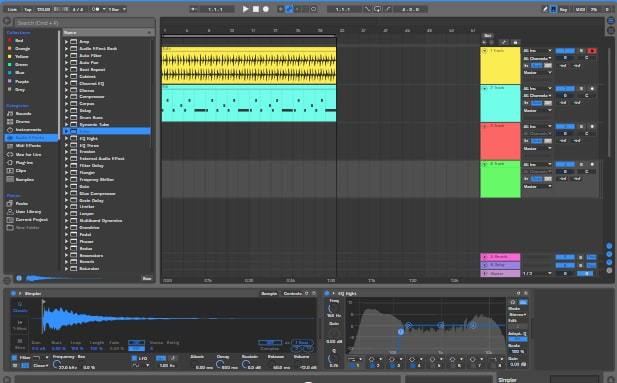Viewport: 617px width, 383px height.
Task: Toggle the automation arm button (highlighted blue)
Action: [x=289, y=9]
